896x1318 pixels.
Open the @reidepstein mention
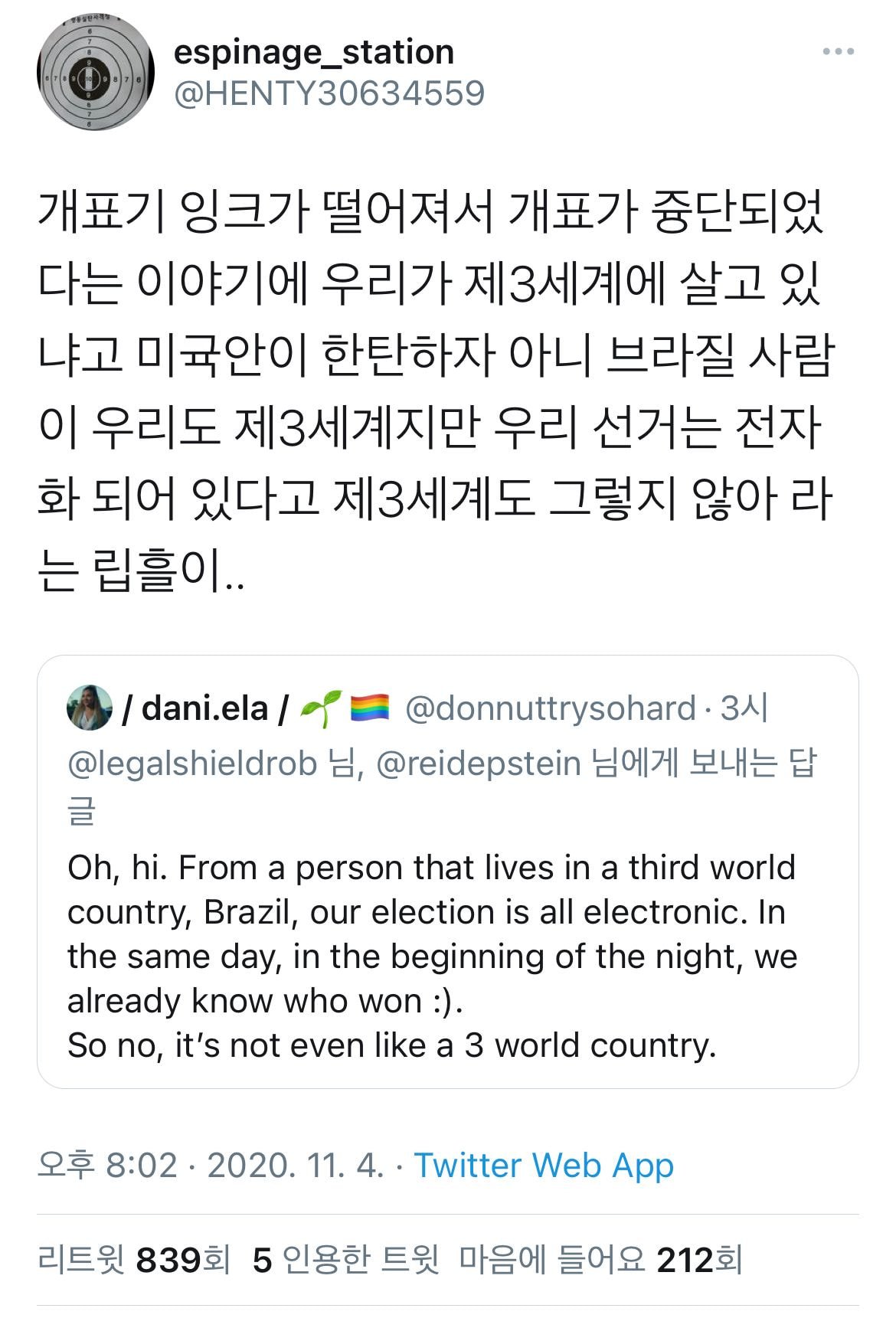(479, 764)
